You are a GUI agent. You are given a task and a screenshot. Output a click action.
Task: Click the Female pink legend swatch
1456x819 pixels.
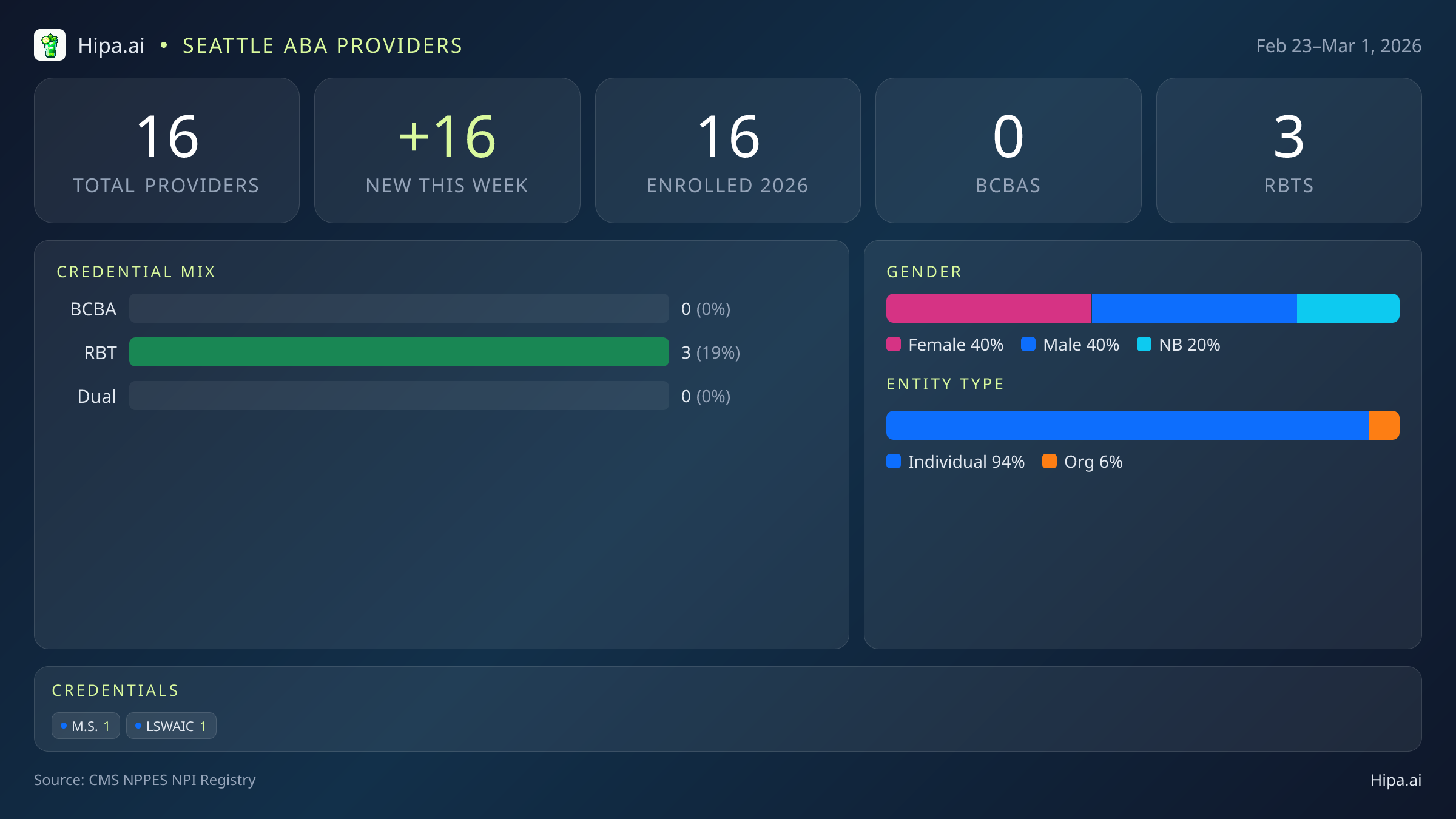pos(894,345)
